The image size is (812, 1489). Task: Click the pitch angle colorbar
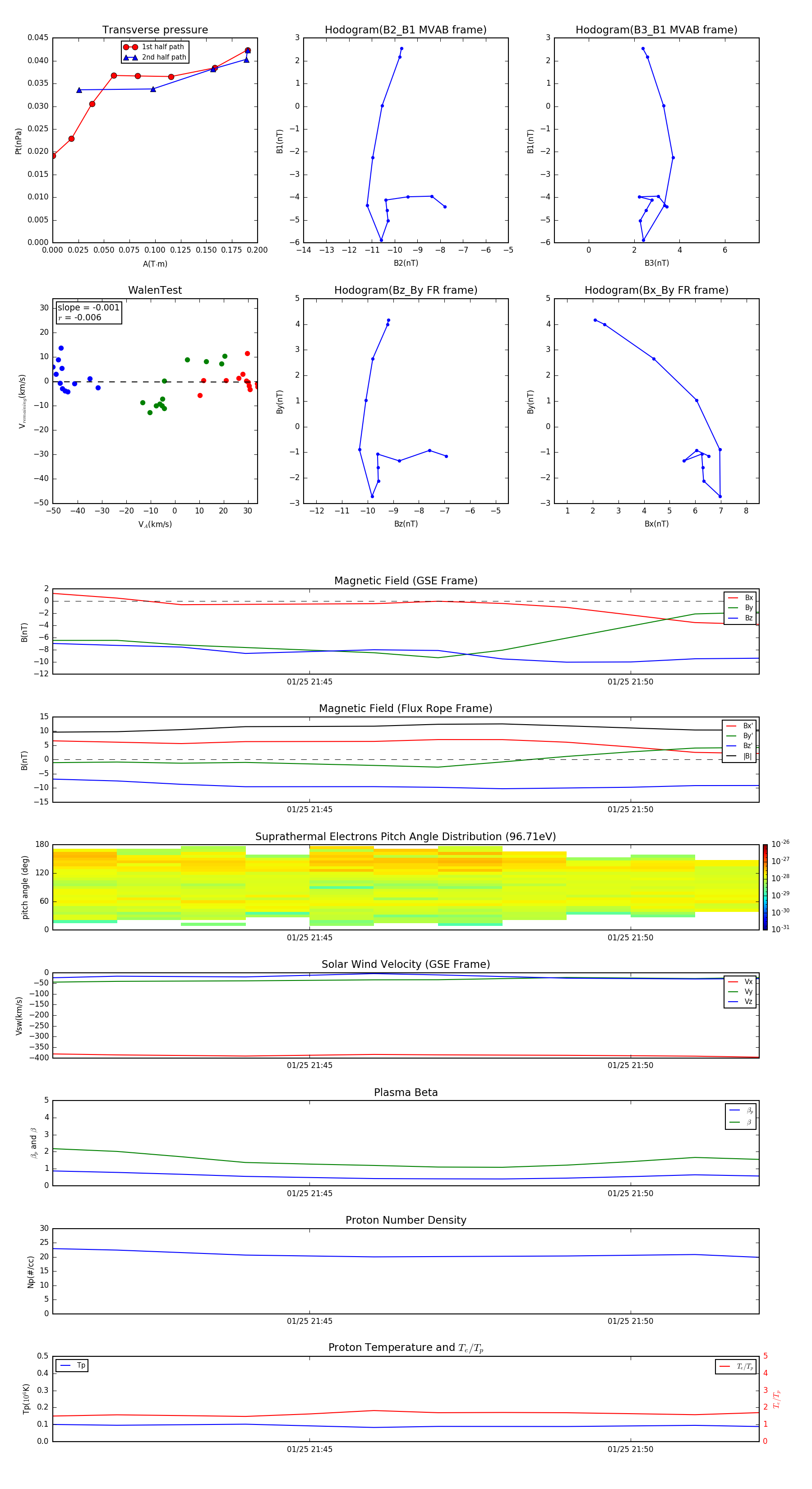tap(765, 887)
